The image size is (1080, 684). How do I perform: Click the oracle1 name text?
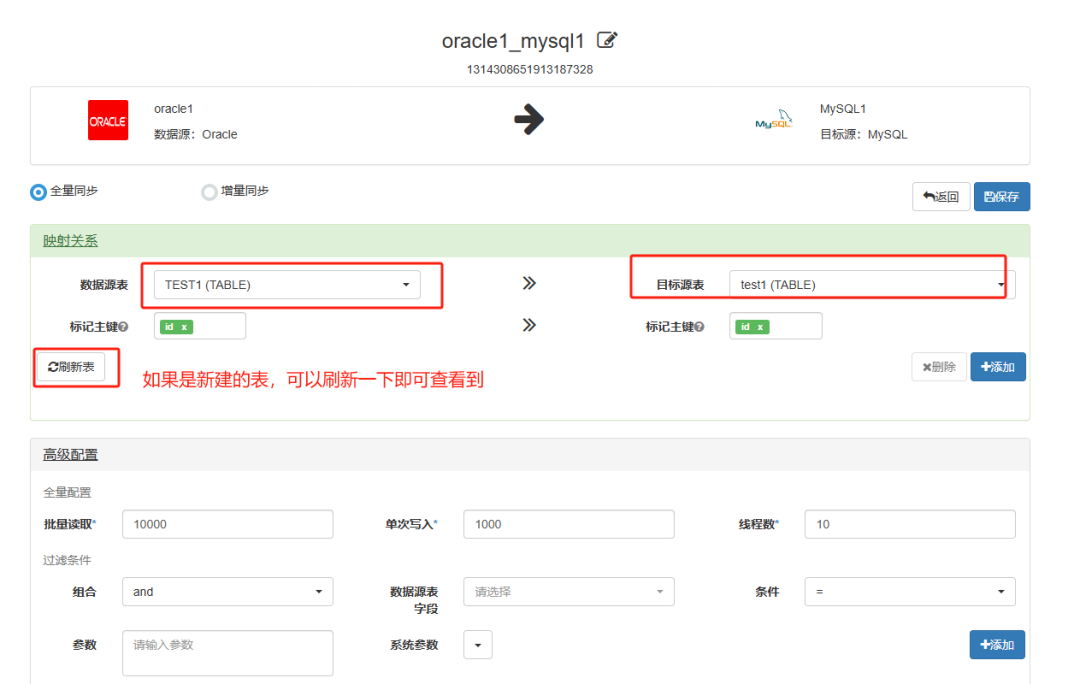pyautogui.click(x=174, y=109)
